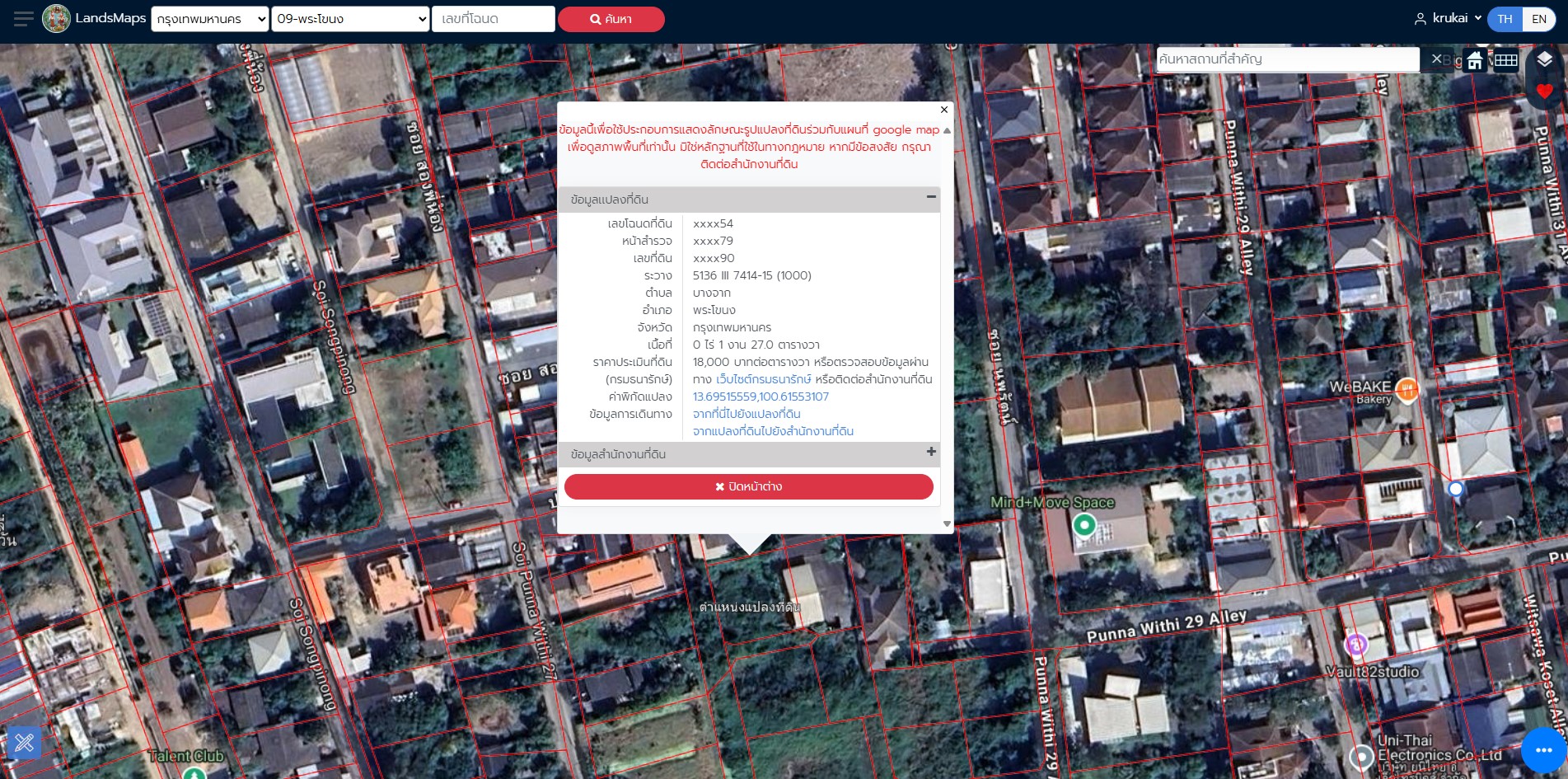Click the home building icon

tap(1475, 60)
